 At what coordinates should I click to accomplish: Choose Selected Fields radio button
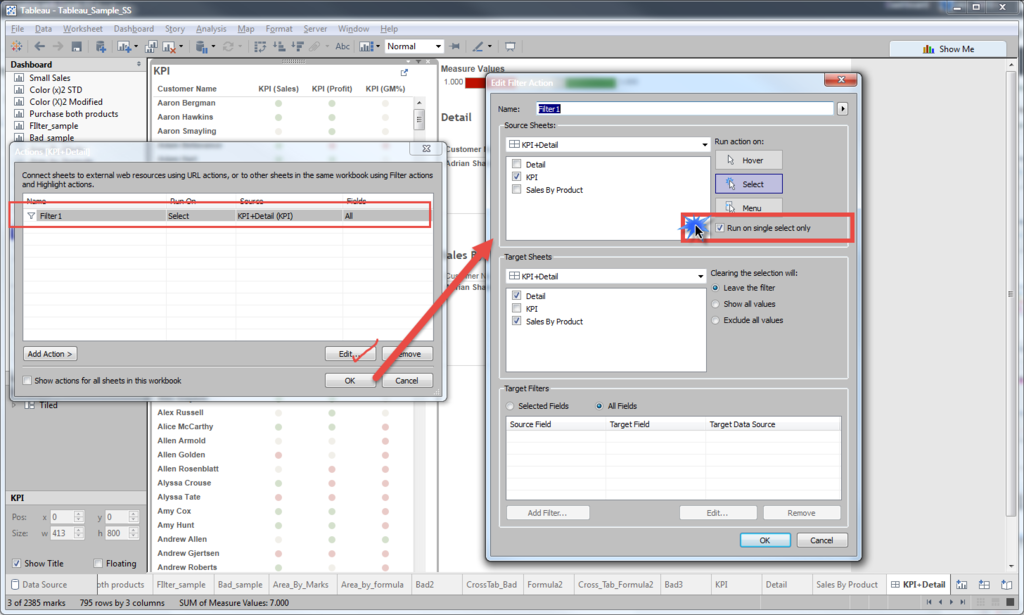point(510,406)
